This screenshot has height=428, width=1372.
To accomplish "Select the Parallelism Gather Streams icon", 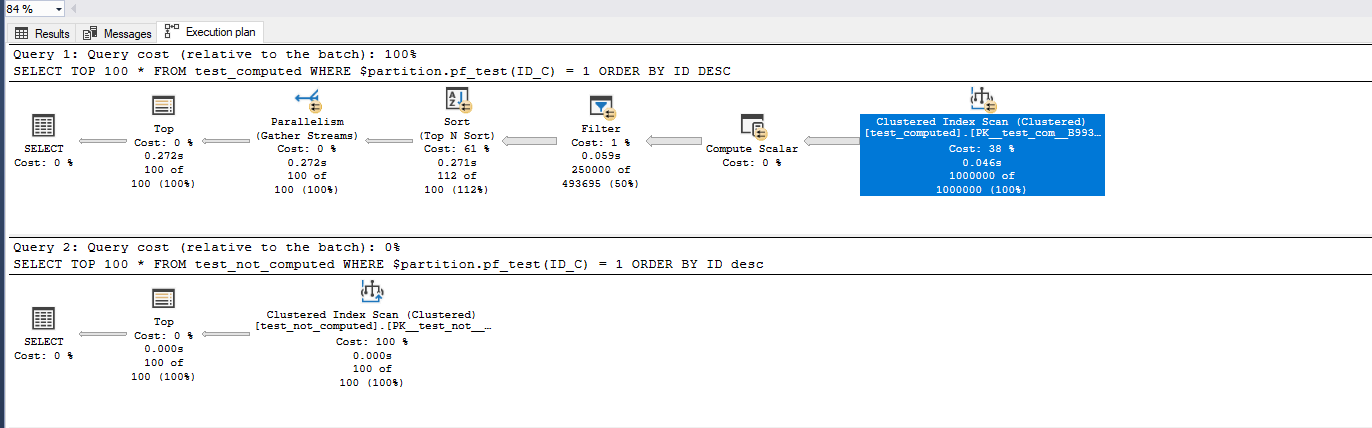I will click(308, 100).
